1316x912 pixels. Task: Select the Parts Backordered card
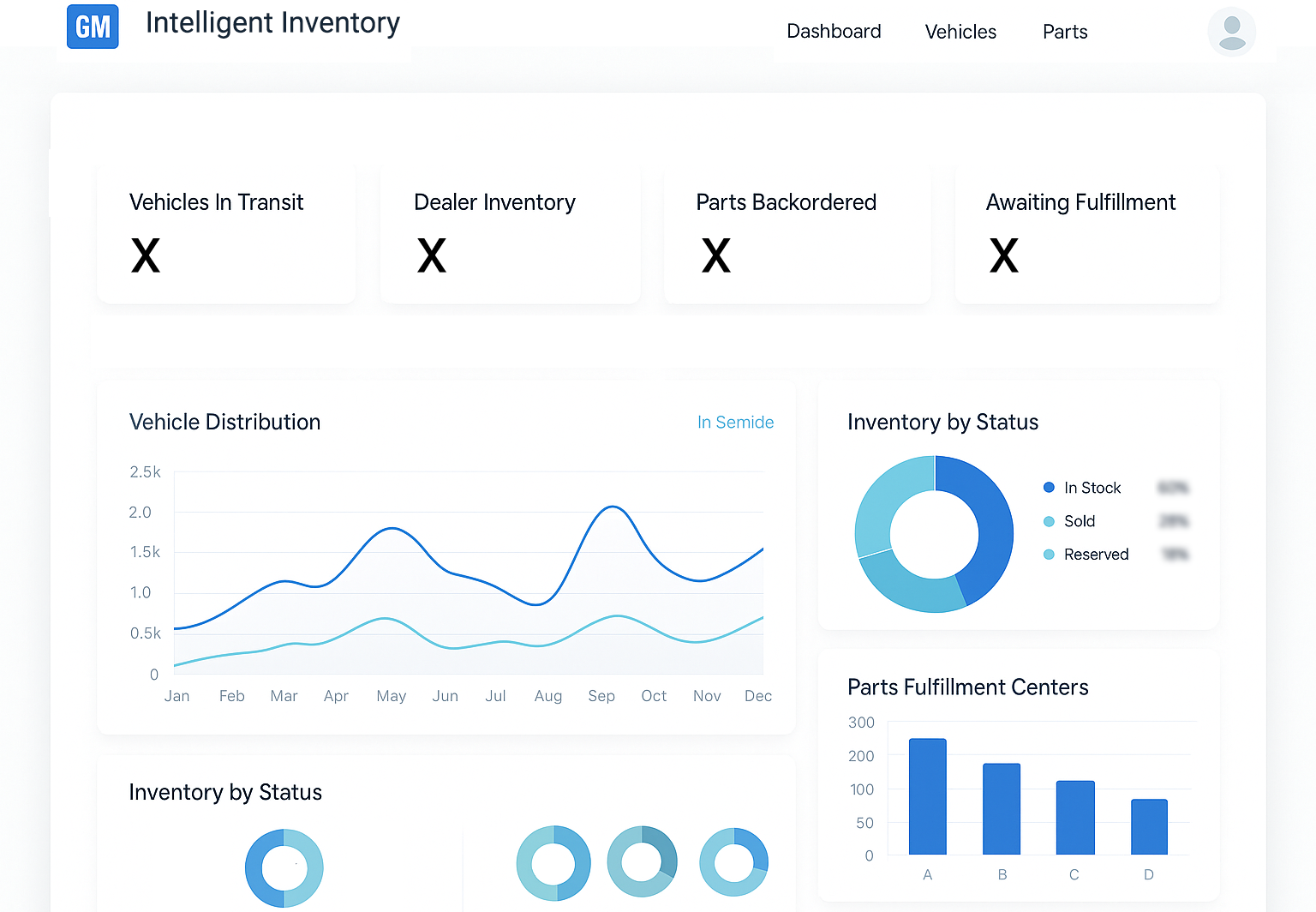pos(797,235)
